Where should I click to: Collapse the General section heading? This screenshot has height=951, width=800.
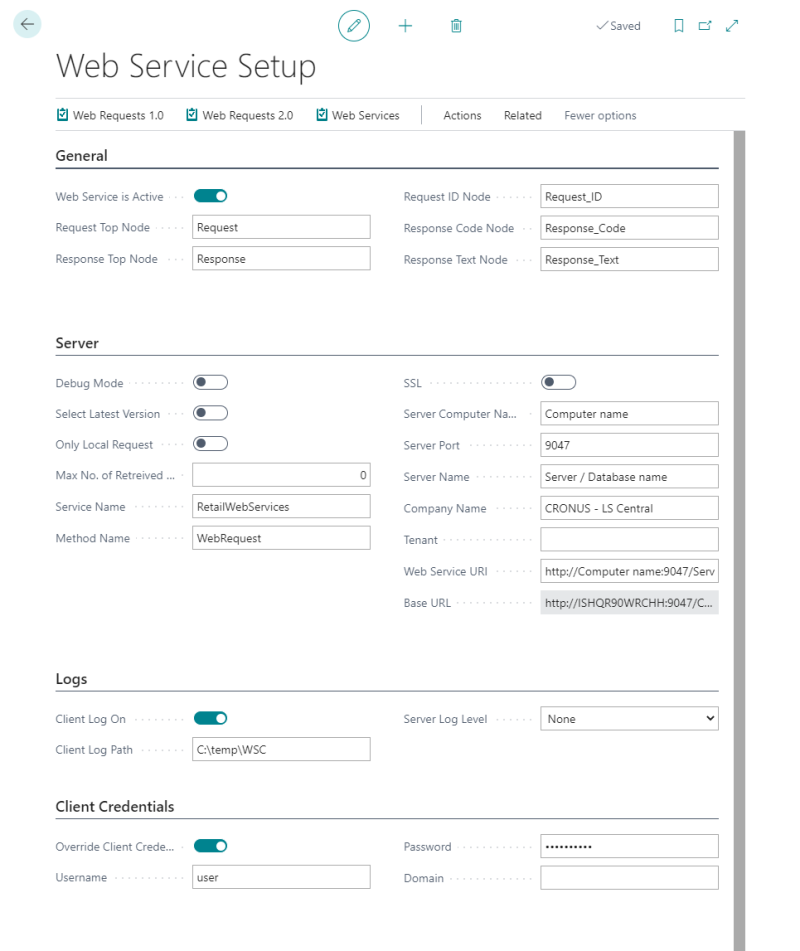pyautogui.click(x=81, y=156)
